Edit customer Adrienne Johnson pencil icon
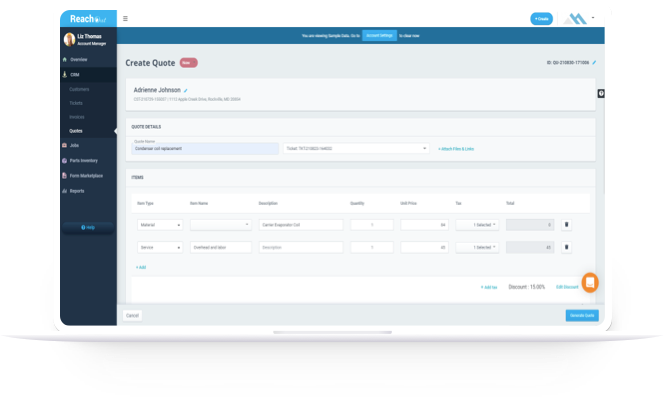Screen dimensions: 664x397 point(185,90)
